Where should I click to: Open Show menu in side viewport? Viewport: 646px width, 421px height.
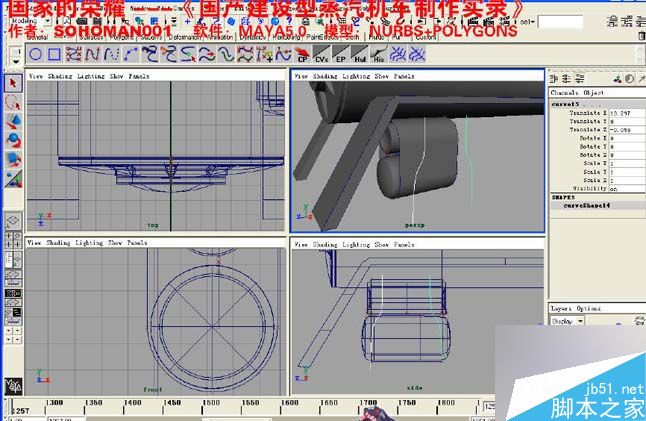click(382, 245)
